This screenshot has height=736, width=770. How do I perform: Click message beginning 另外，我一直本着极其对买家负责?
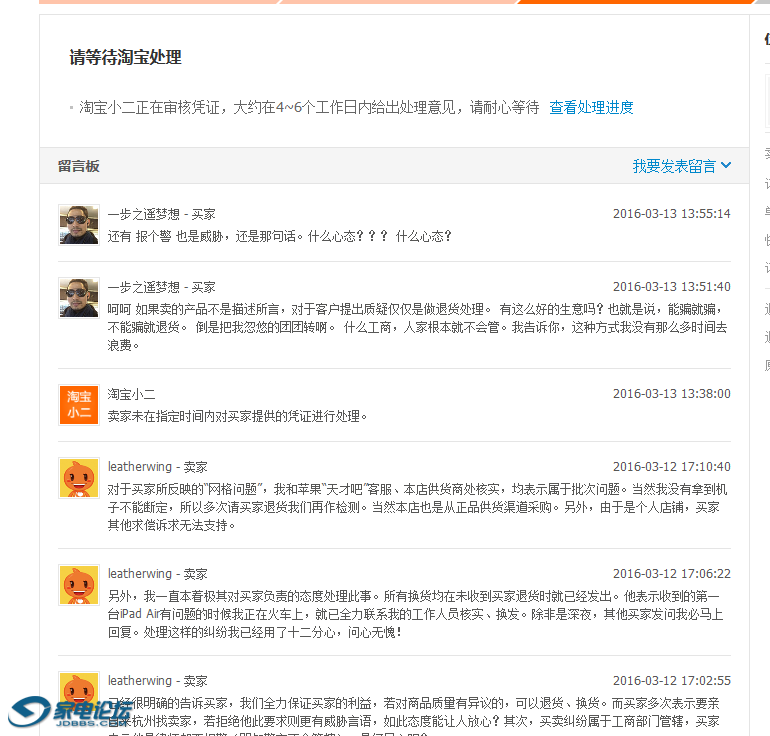(416, 614)
